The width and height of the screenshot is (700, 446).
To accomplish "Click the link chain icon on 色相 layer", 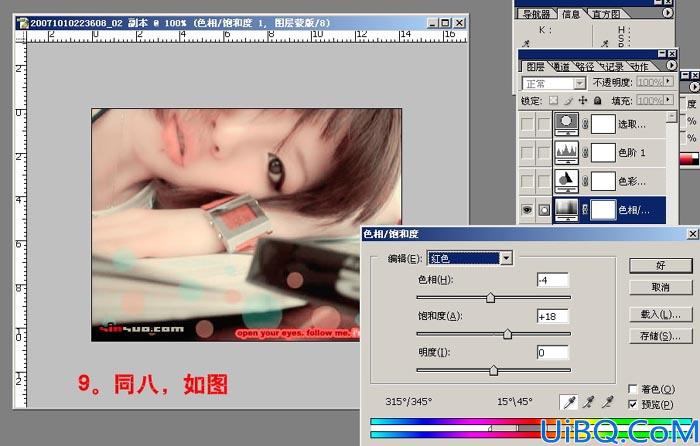I will [x=585, y=209].
